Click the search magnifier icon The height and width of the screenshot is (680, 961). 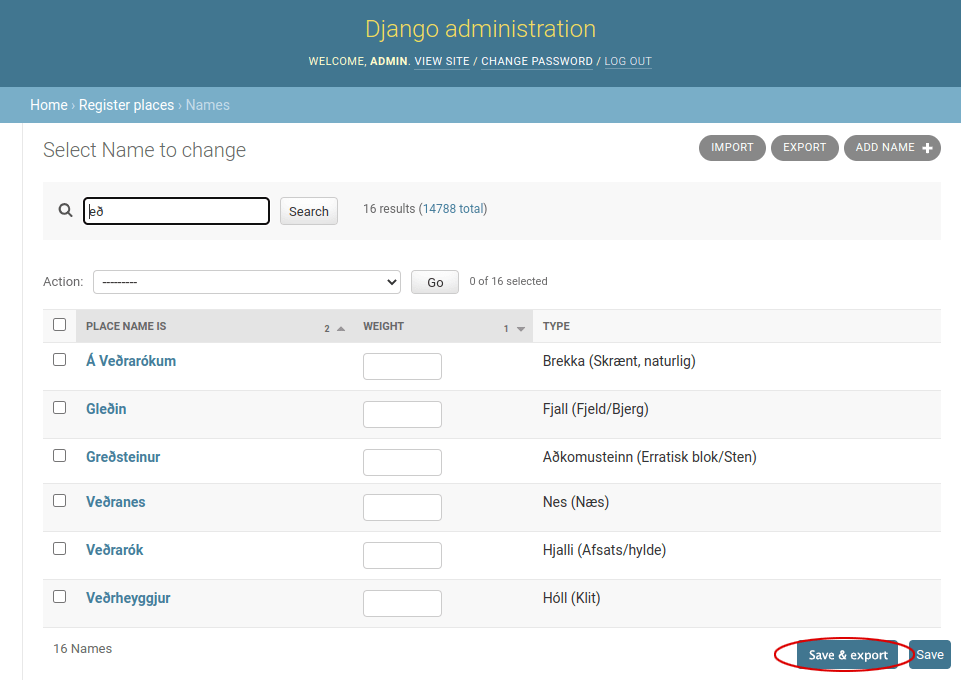66,211
